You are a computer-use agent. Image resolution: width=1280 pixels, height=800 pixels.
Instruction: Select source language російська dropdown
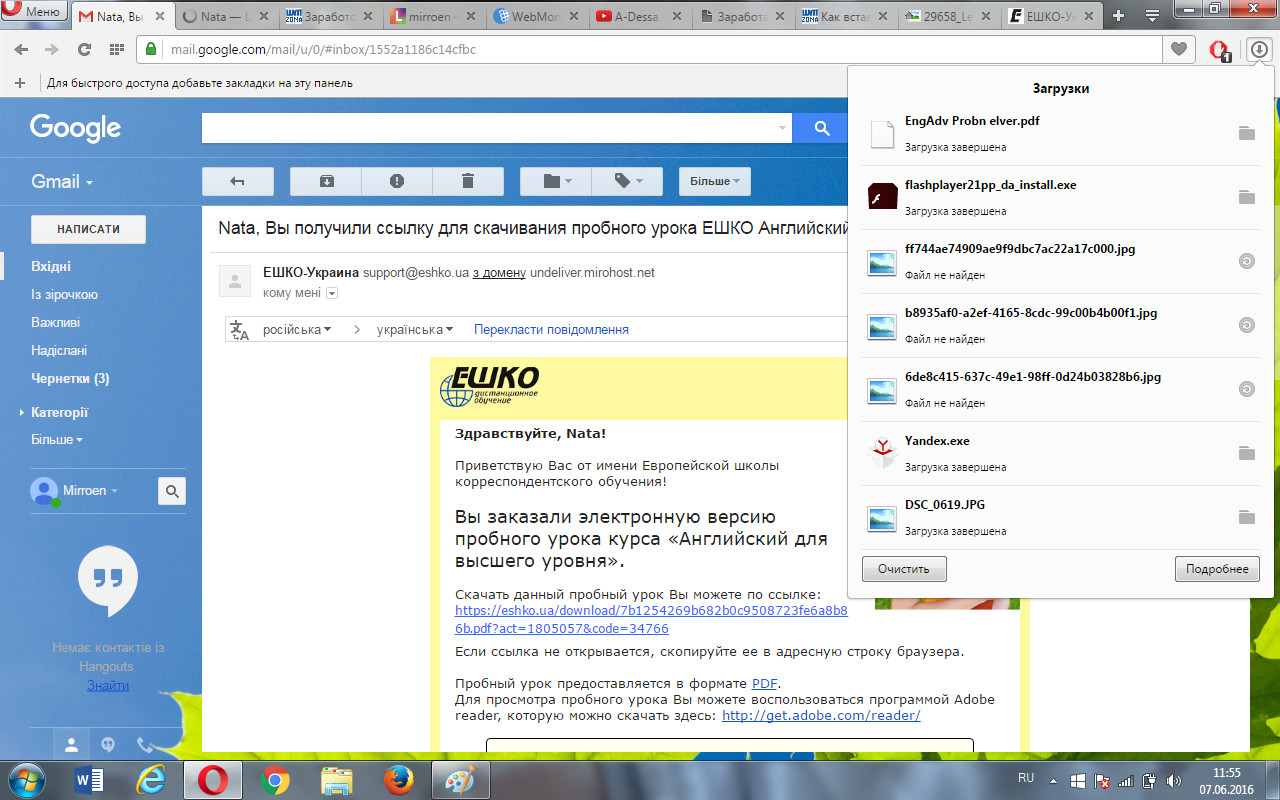(x=297, y=330)
